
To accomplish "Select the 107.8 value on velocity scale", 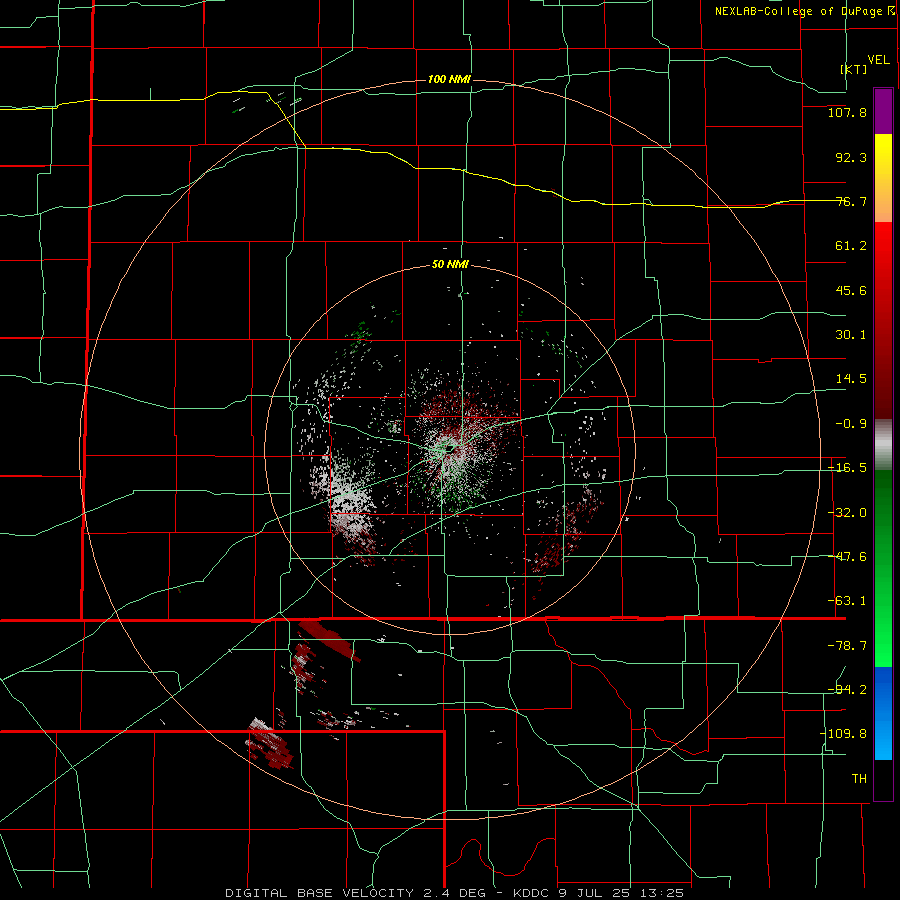I will click(x=847, y=112).
